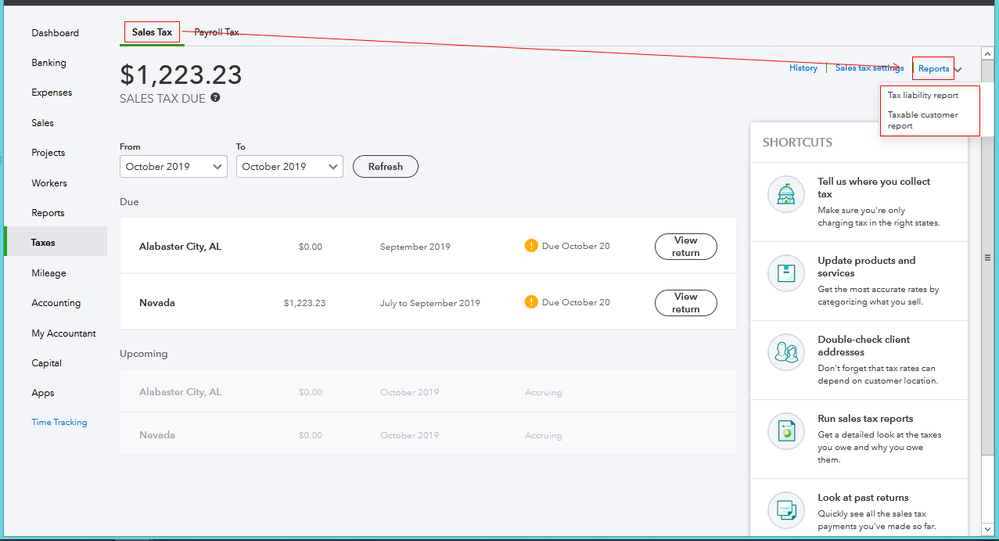The width and height of the screenshot is (999, 541).
Task: Switch to the Sales Tax tab
Action: pyautogui.click(x=152, y=32)
